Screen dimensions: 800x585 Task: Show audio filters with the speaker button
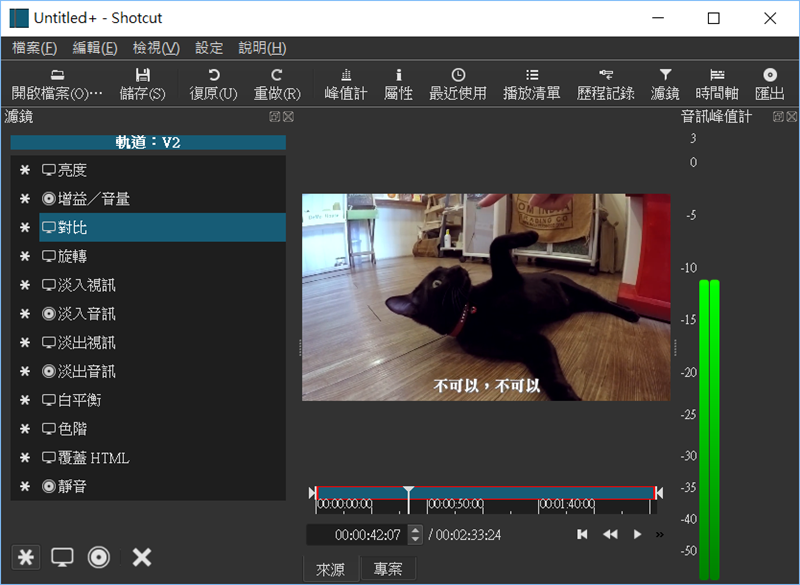(x=98, y=558)
